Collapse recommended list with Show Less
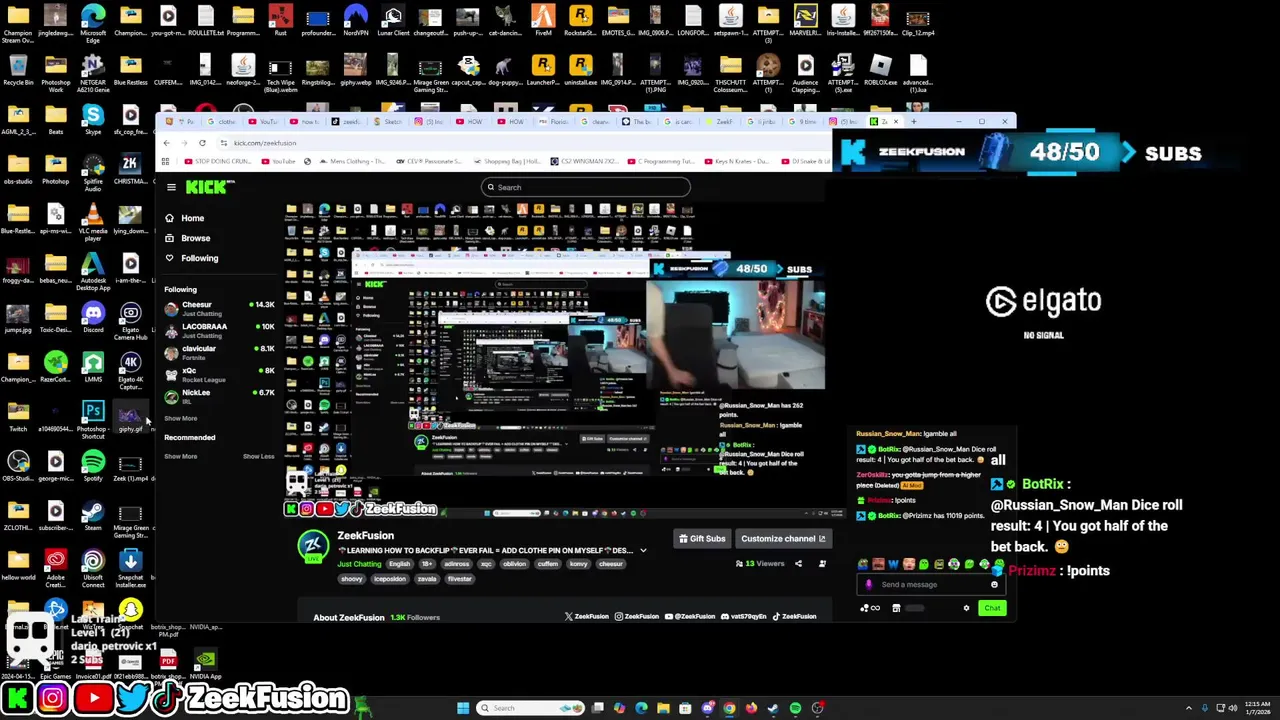The width and height of the screenshot is (1280, 720). click(259, 456)
